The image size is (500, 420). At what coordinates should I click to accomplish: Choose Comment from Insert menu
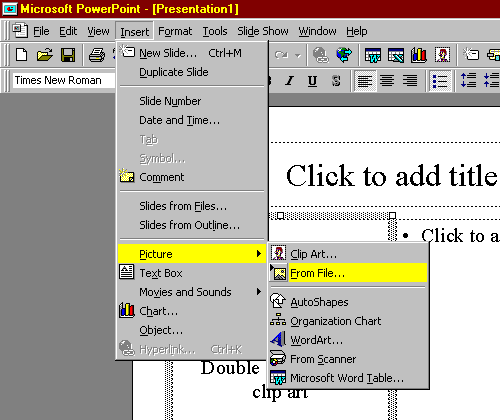pyautogui.click(x=192, y=177)
